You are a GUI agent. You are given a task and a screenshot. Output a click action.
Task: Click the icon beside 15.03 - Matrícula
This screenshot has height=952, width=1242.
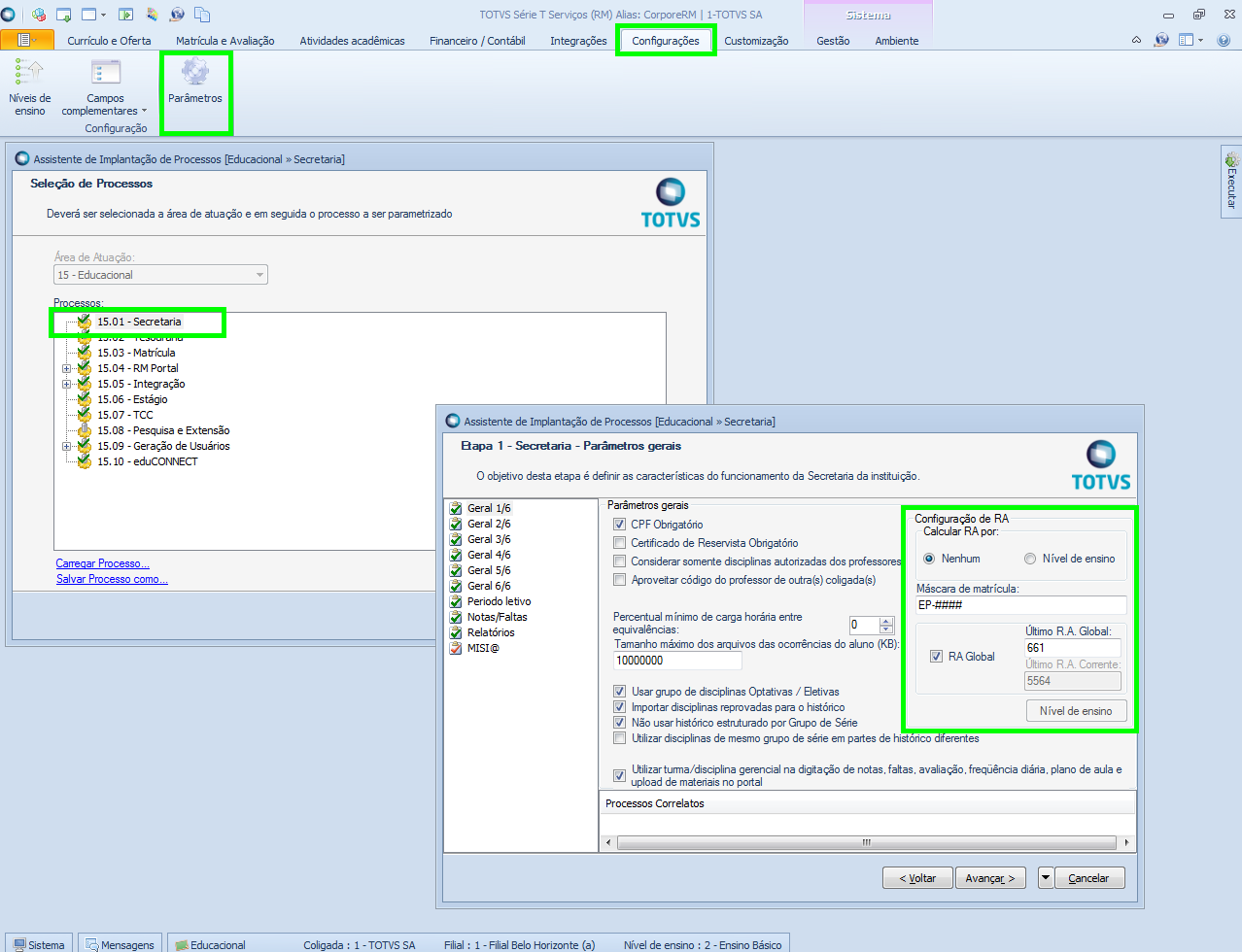click(x=85, y=353)
